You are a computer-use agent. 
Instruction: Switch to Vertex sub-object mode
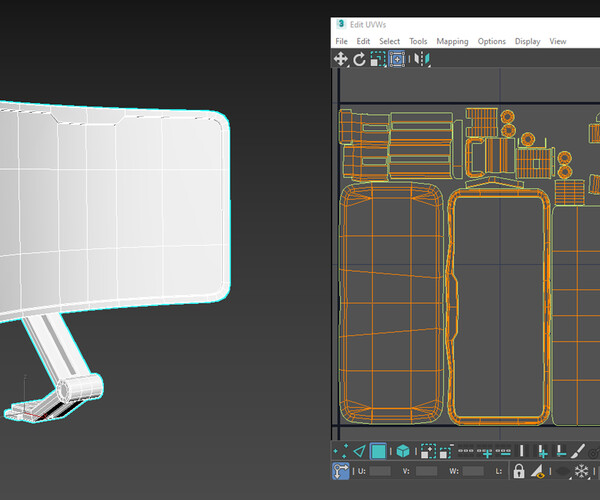[340, 451]
